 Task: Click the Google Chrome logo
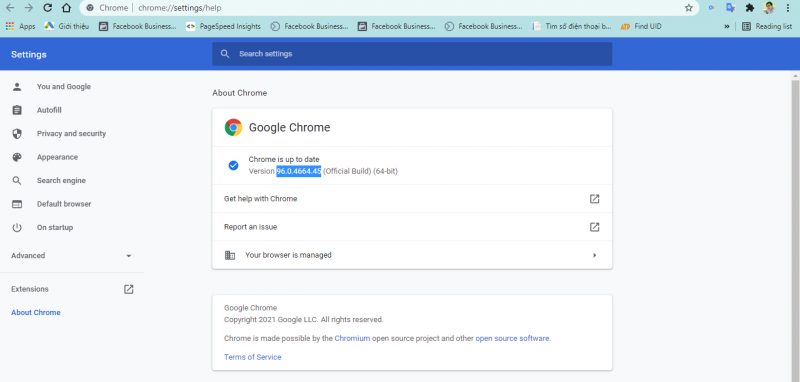[233, 128]
